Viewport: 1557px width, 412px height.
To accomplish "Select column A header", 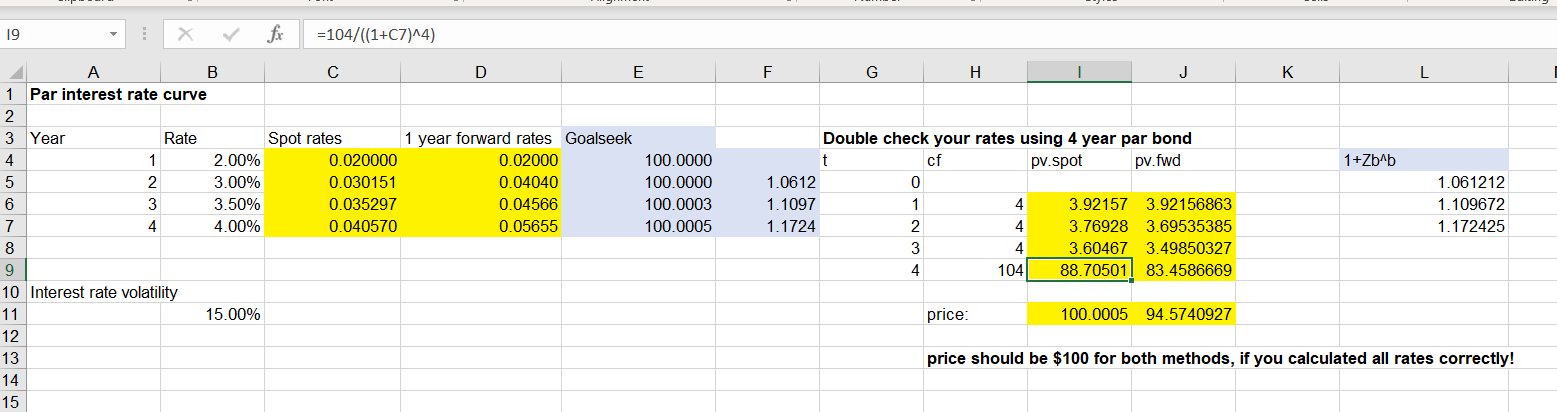I will pos(93,72).
